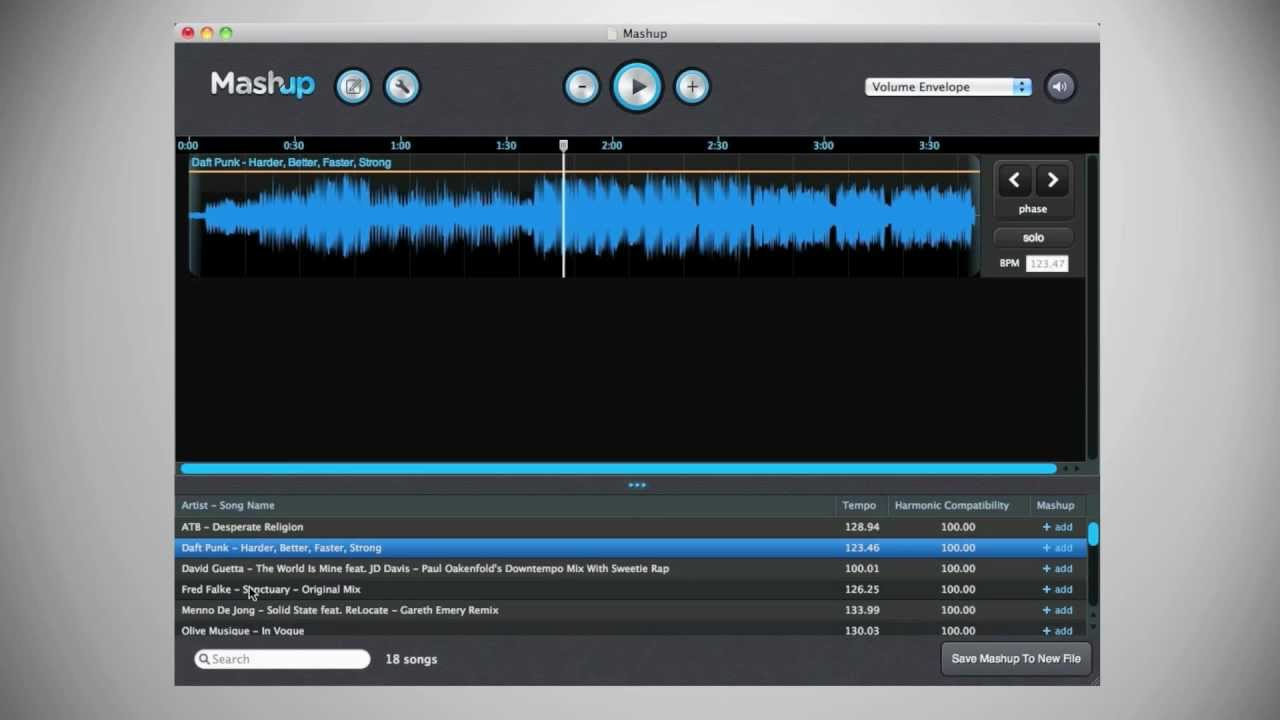Add ATB – Desperate Religion to mashup

click(x=1057, y=527)
